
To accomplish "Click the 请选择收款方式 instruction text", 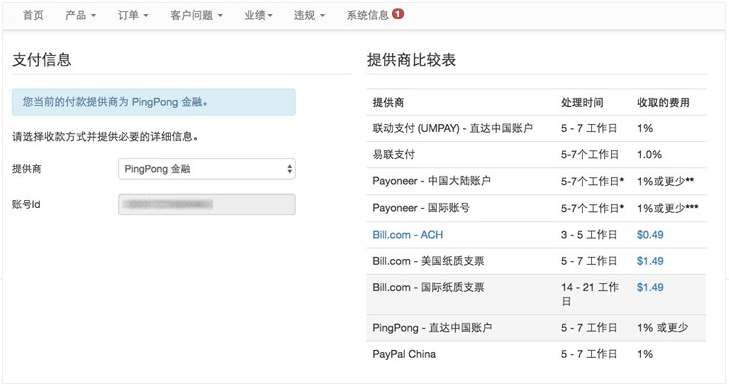I will pyautogui.click(x=105, y=137).
